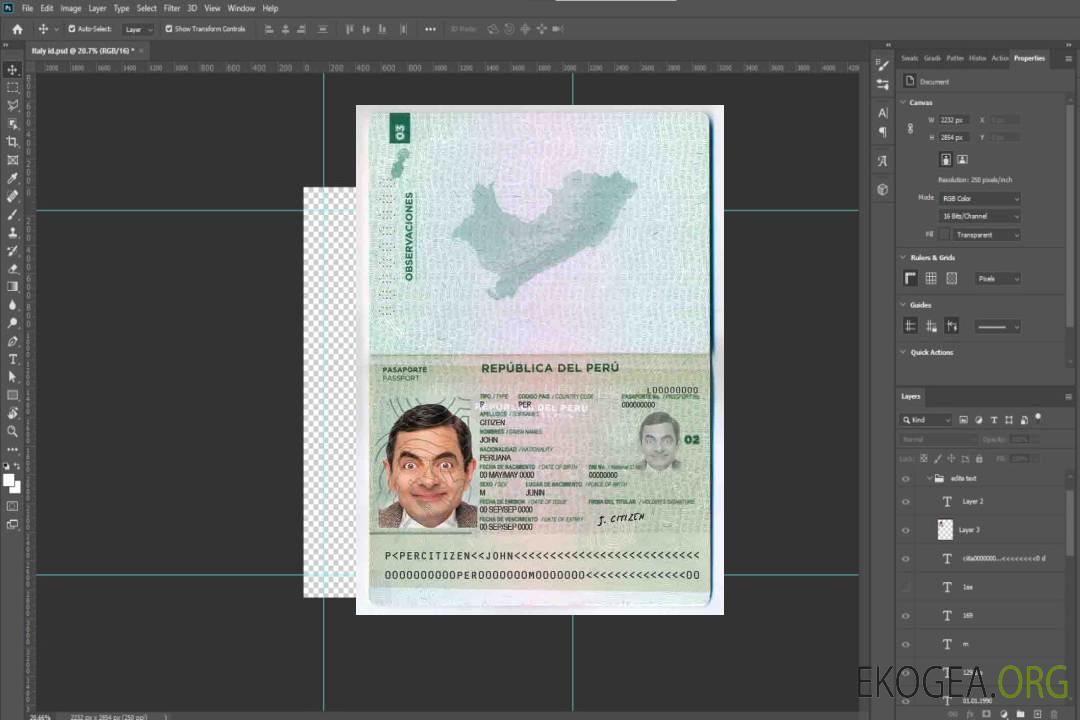Set canvas to landscape orientation

[x=962, y=160]
